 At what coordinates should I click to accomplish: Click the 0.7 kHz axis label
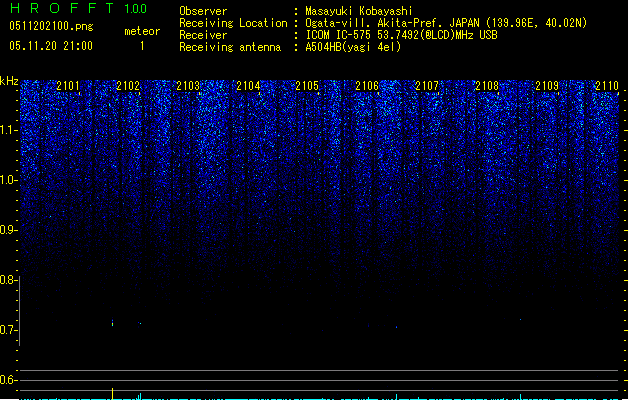[8, 330]
